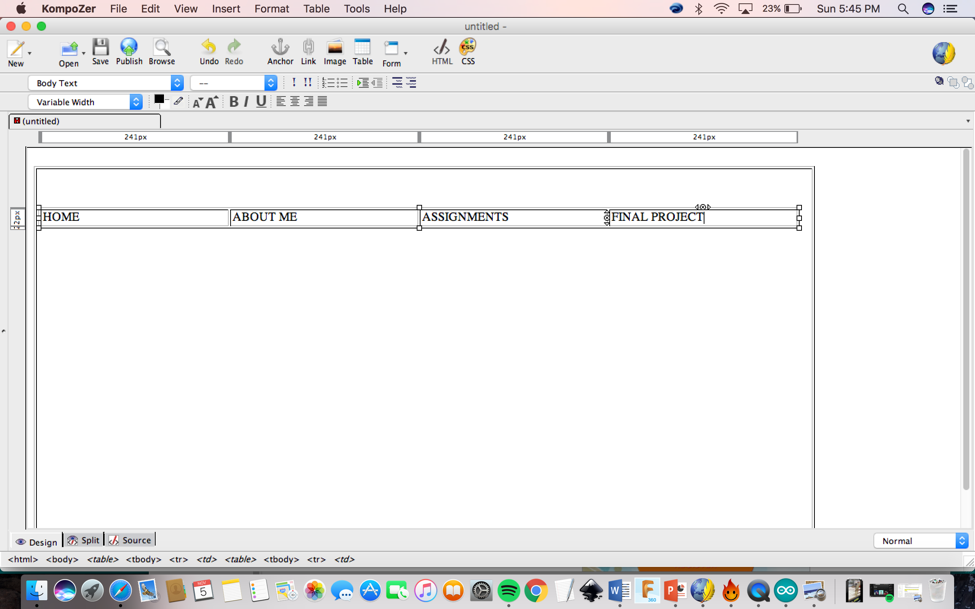
Task: Toggle bold formatting
Action: (234, 101)
